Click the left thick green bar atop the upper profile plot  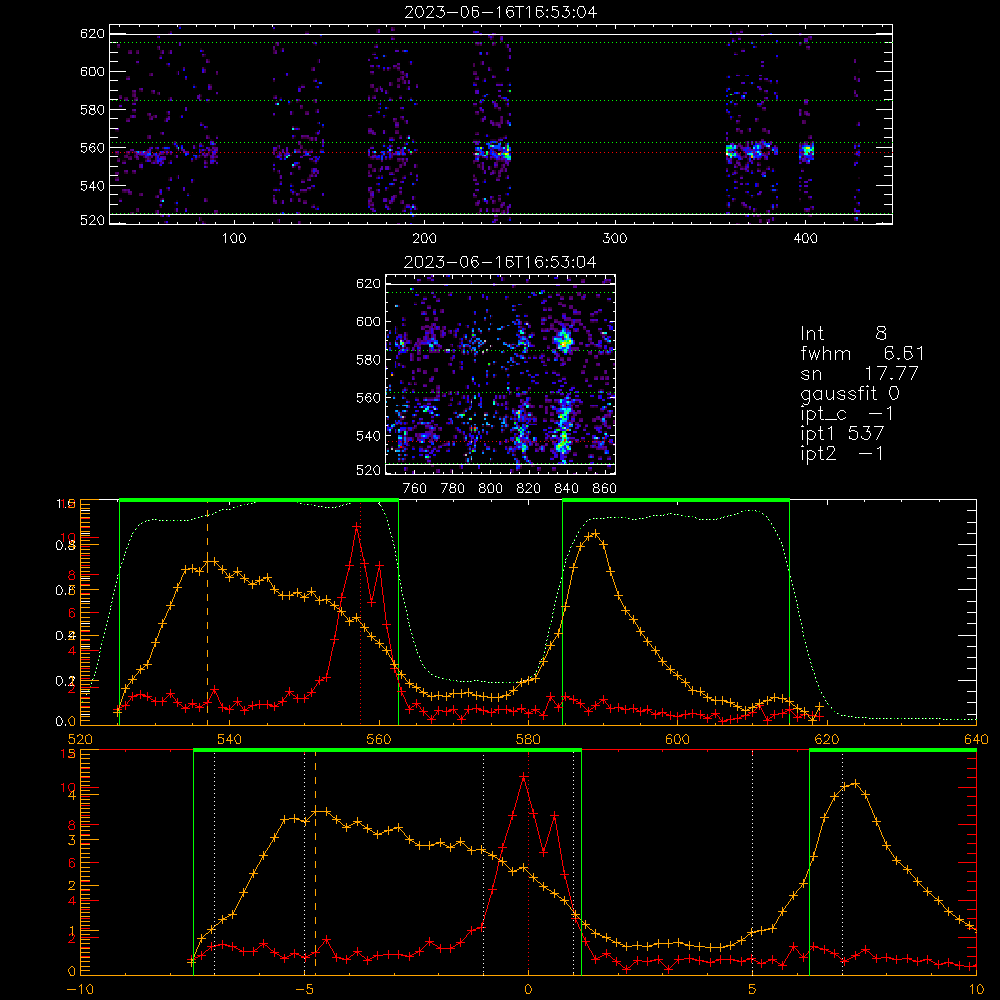click(x=259, y=500)
